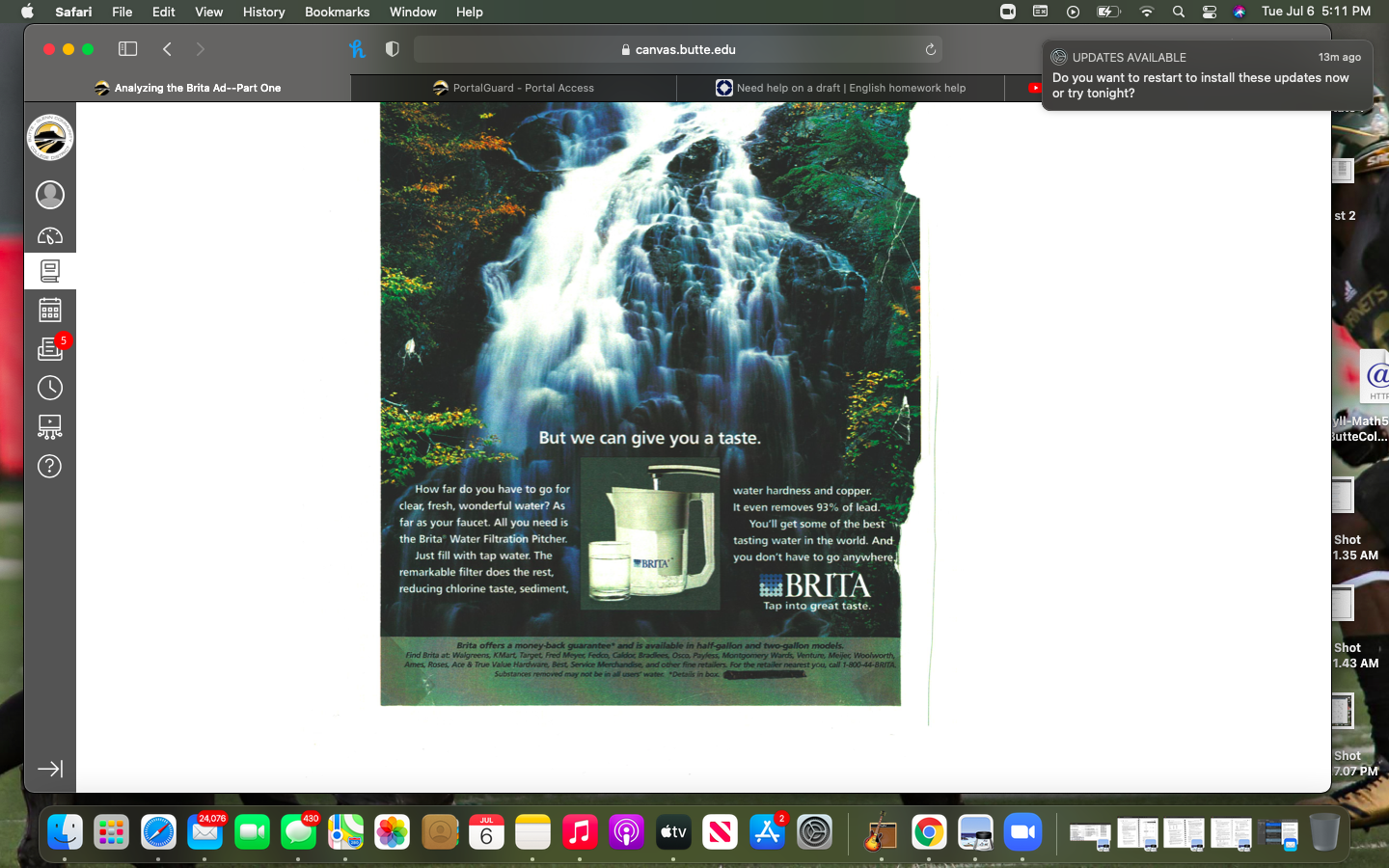Open the Canvas Courses icon
Viewport: 1389px width, 868px height.
(50, 271)
